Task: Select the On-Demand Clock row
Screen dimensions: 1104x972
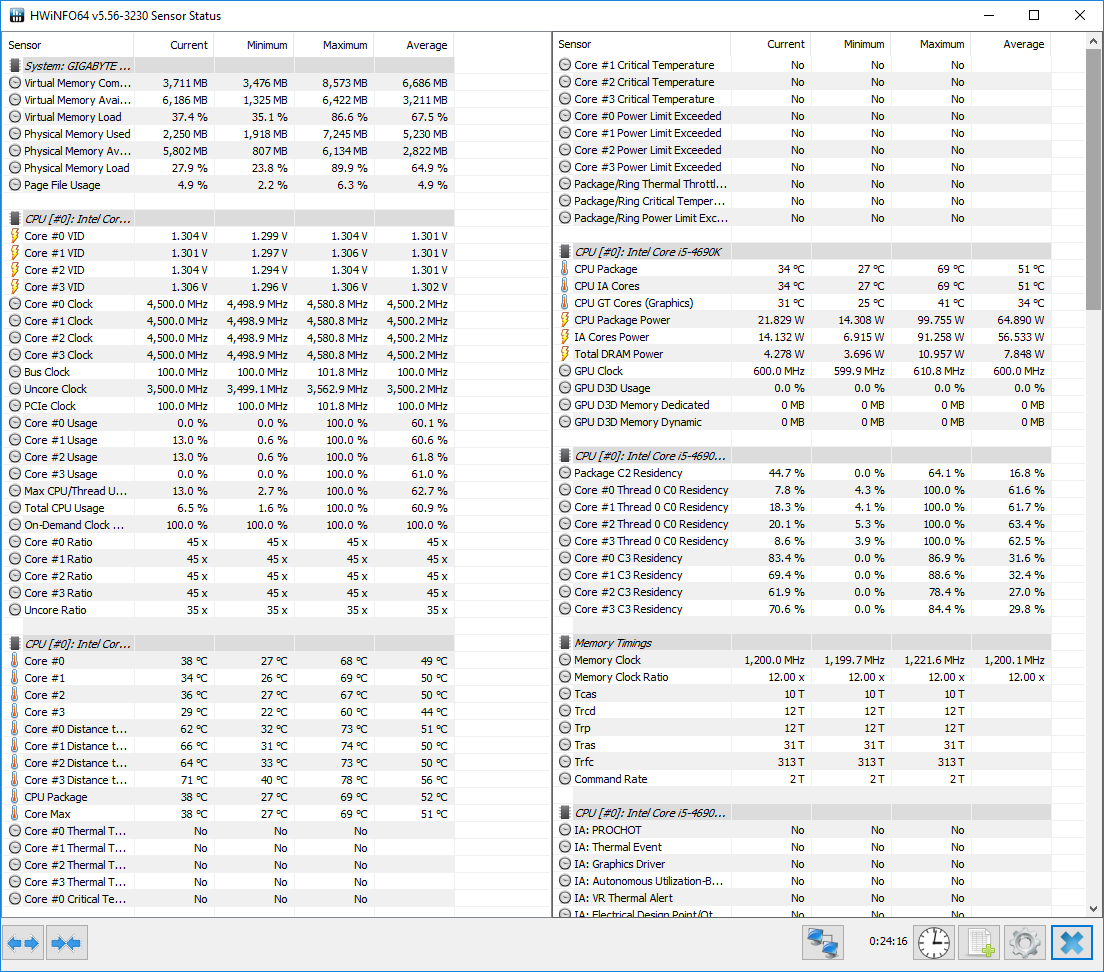Action: 231,525
